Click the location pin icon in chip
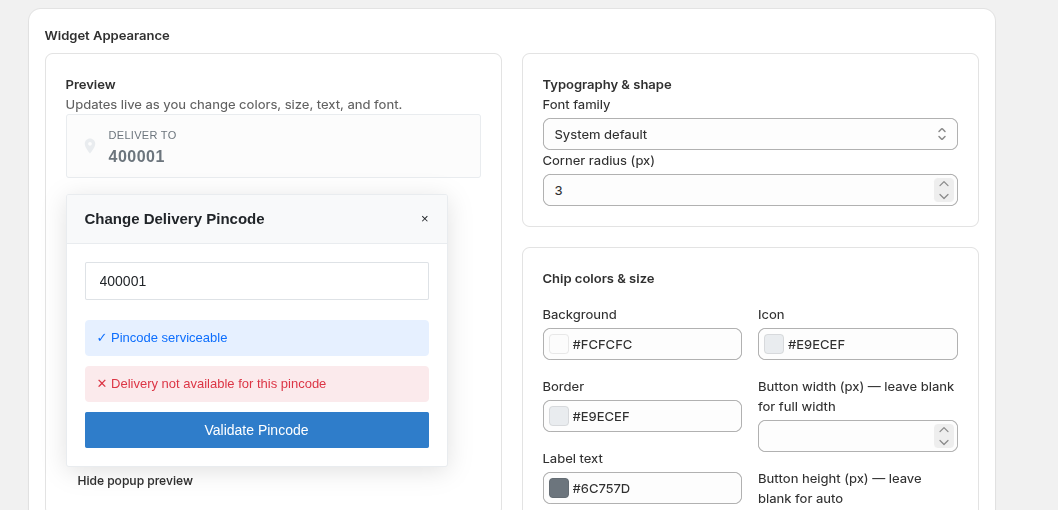The width and height of the screenshot is (1058, 510). [x=90, y=146]
